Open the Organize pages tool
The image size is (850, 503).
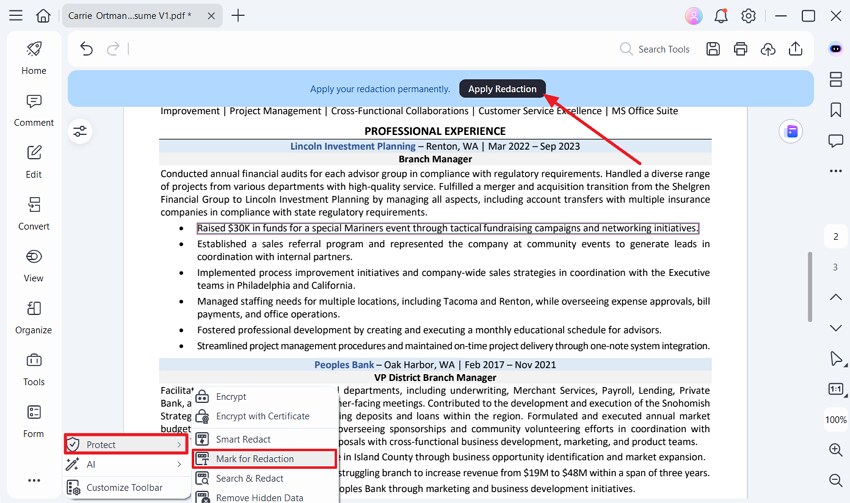[x=34, y=318]
